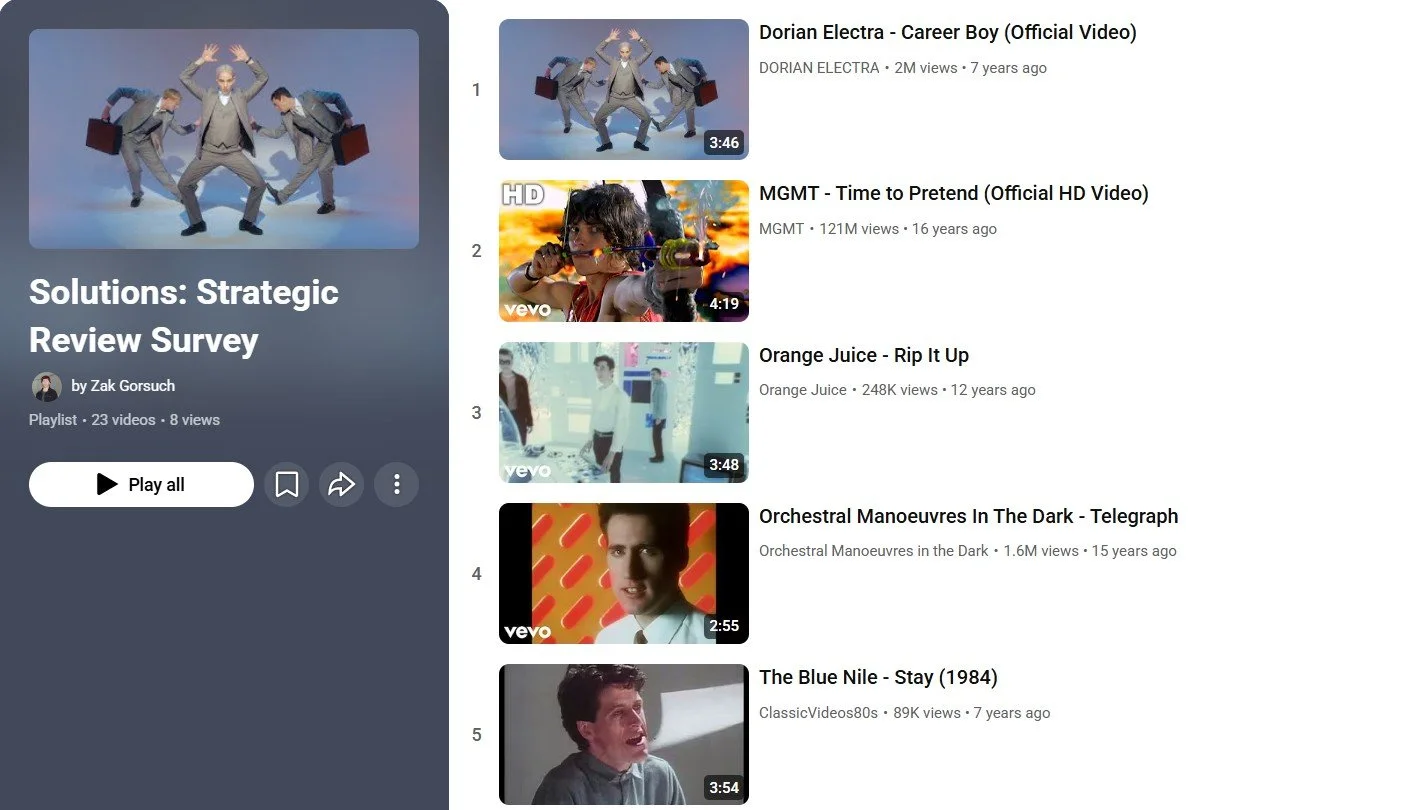
Task: Click the '248K views • 12 years ago' text
Action: [x=949, y=390]
